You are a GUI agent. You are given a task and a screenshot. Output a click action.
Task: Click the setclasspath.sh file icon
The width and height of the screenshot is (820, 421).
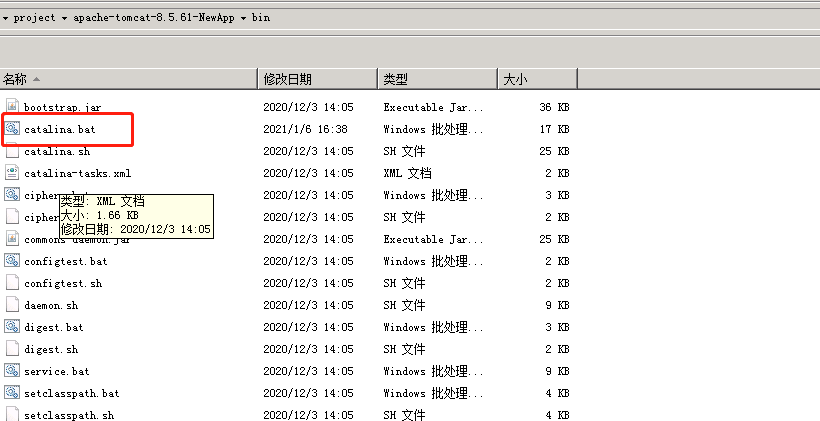[12, 414]
